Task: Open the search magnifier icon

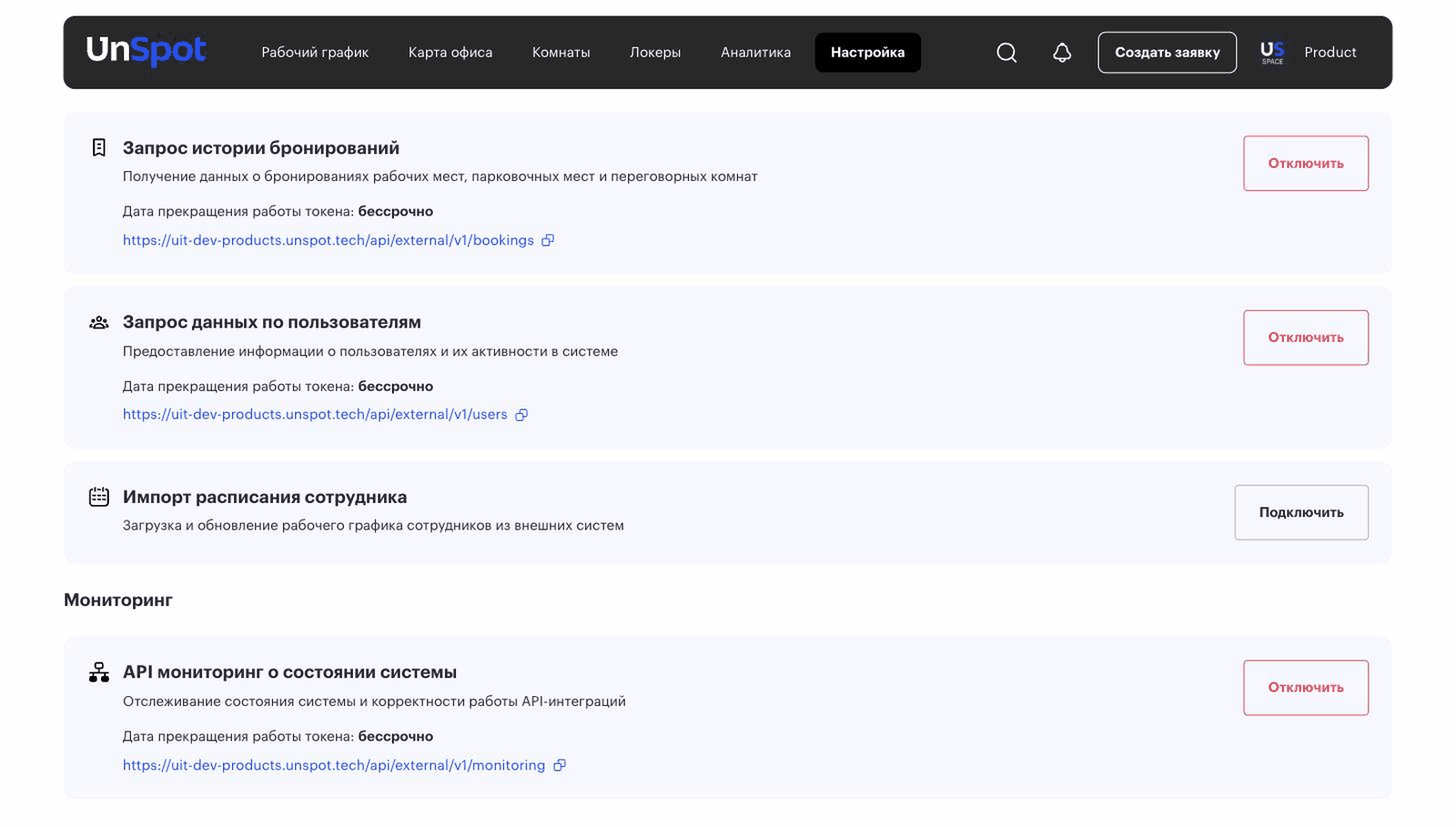Action: (1006, 53)
